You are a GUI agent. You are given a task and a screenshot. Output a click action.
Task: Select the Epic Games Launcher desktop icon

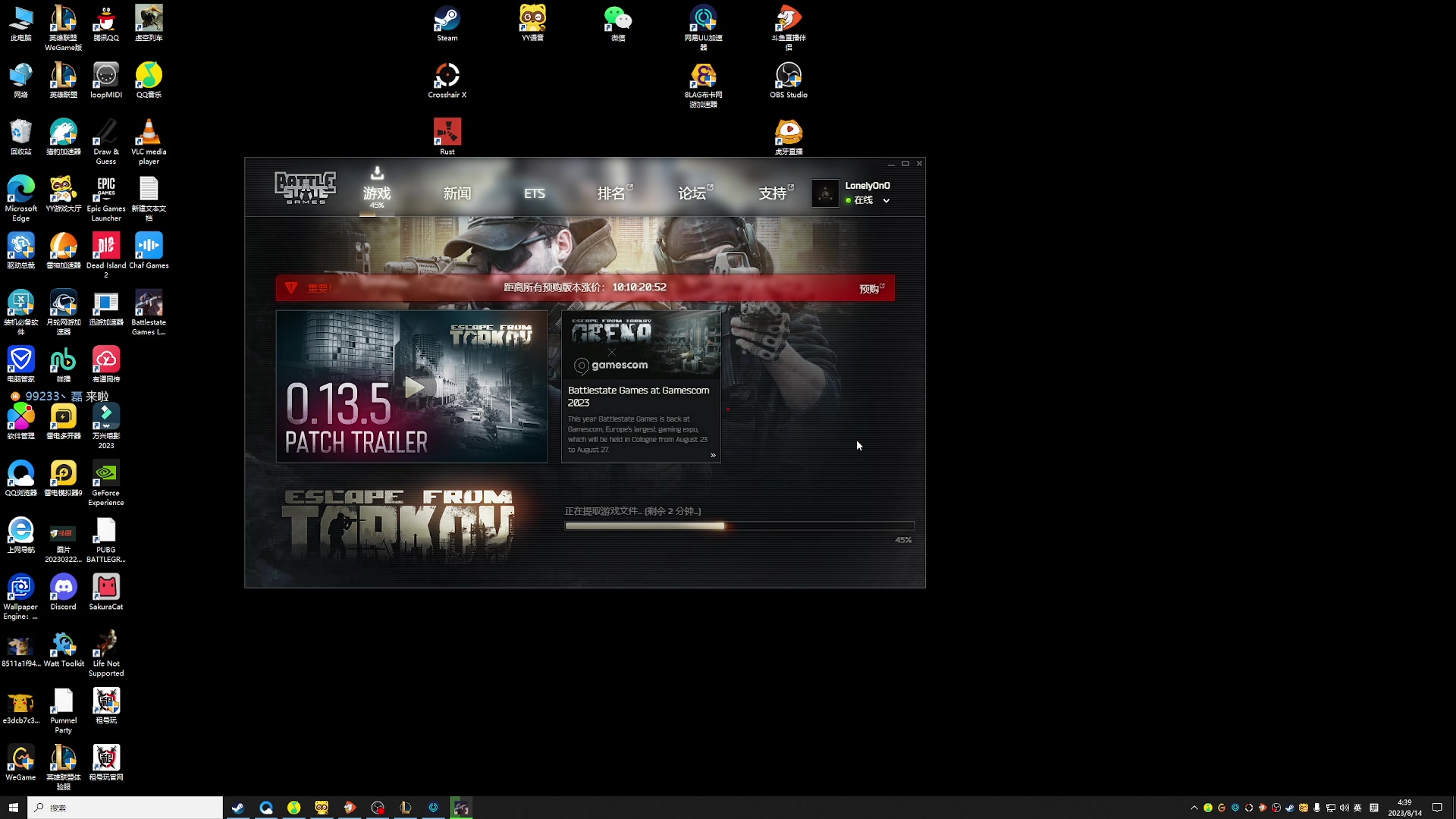click(106, 199)
